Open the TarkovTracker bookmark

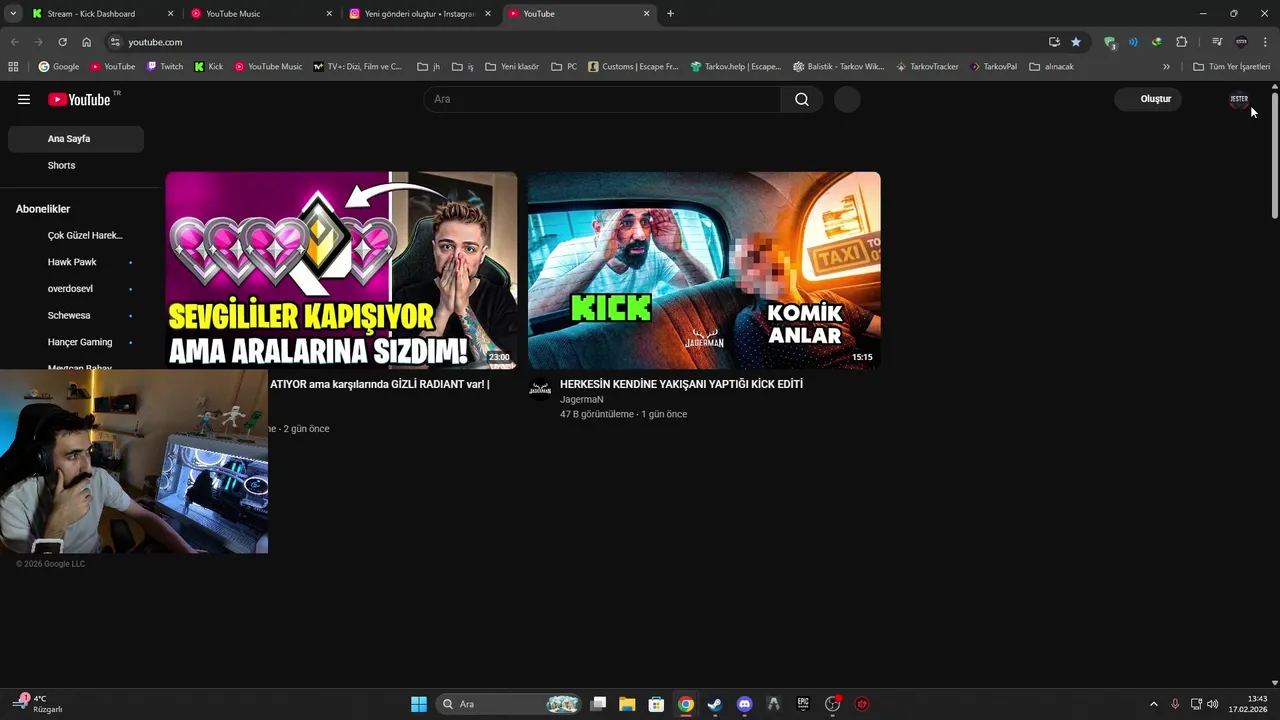pos(927,67)
